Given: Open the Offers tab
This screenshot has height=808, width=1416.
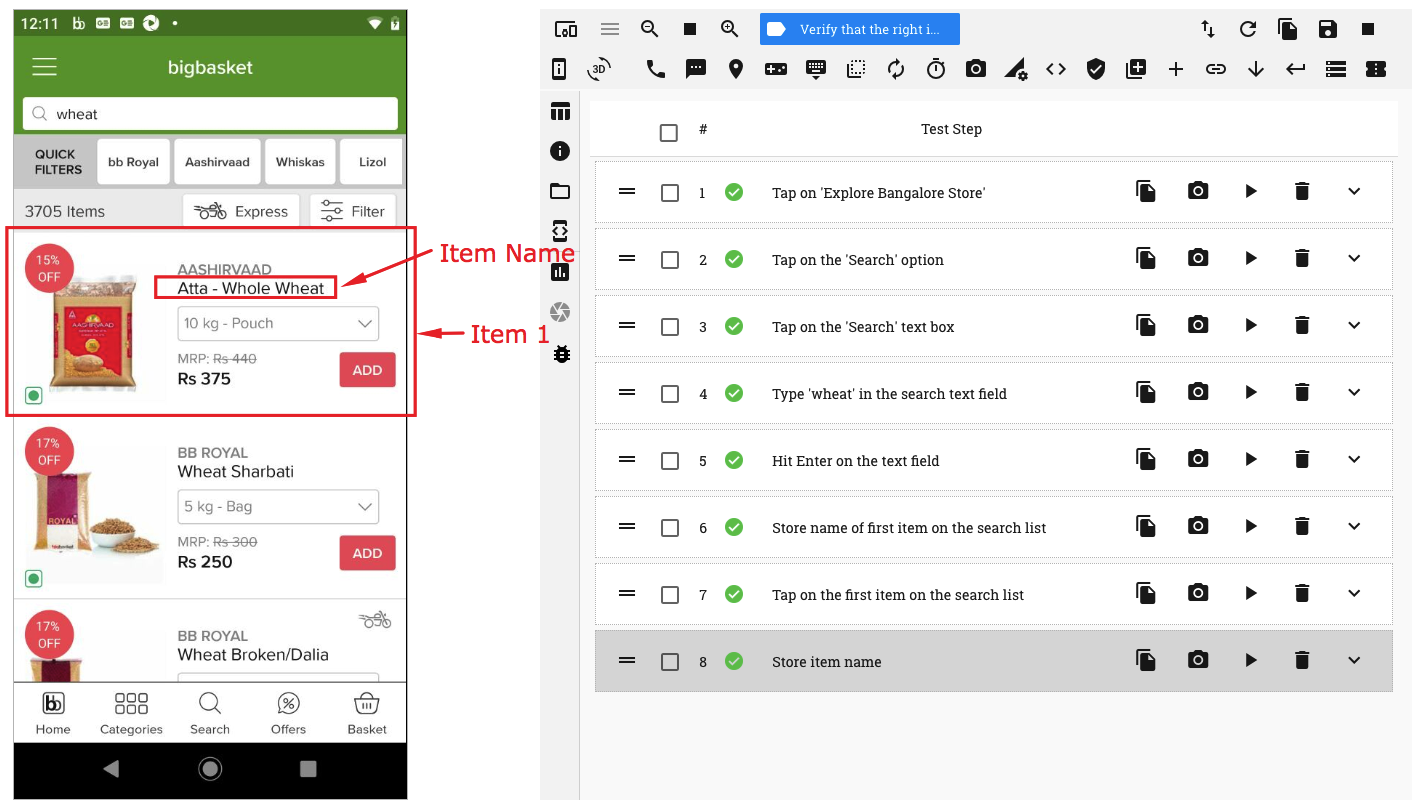Looking at the screenshot, I should (x=288, y=714).
